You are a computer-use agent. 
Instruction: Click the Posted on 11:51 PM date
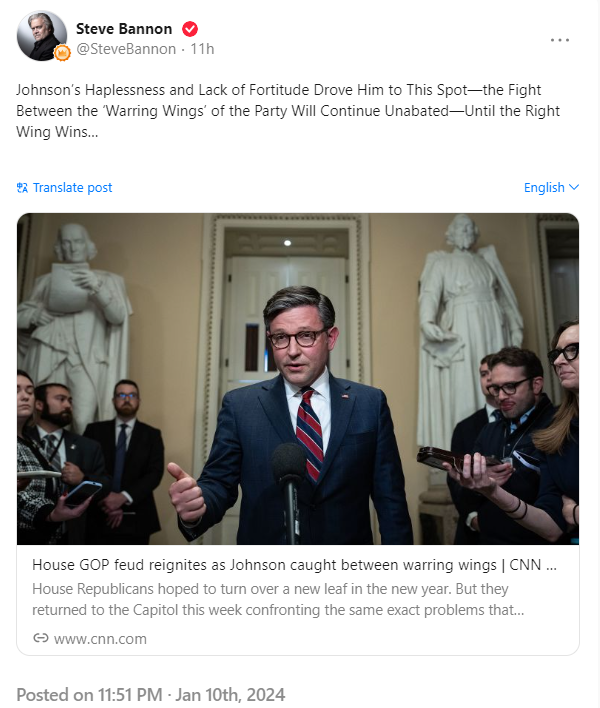[x=89, y=695]
